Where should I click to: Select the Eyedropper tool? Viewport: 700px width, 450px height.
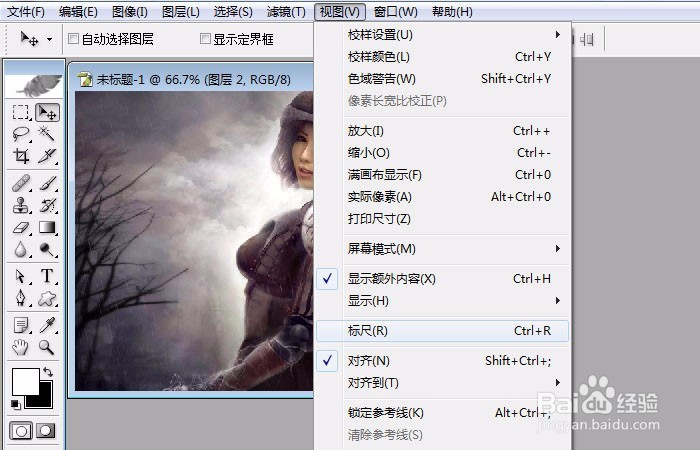pyautogui.click(x=47, y=325)
